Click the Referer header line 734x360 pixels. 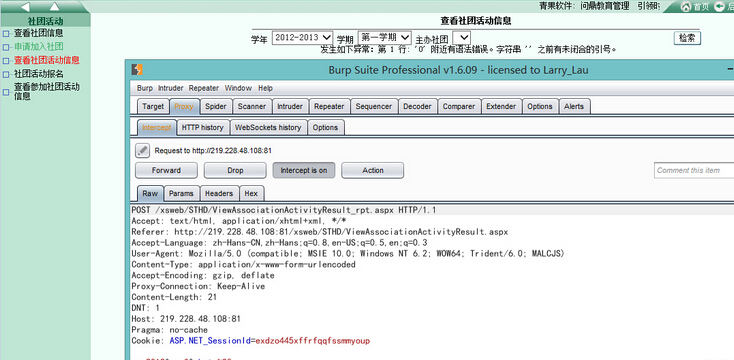(x=320, y=232)
